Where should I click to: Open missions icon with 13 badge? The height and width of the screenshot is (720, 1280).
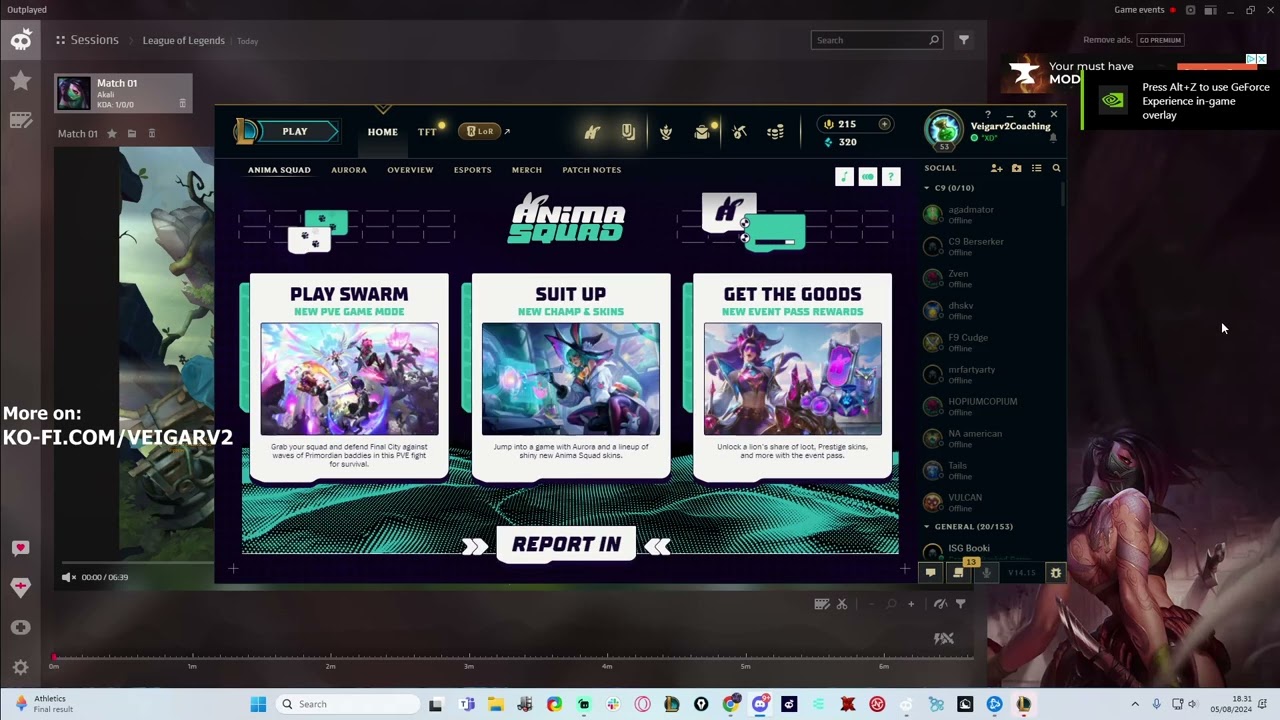(x=958, y=573)
